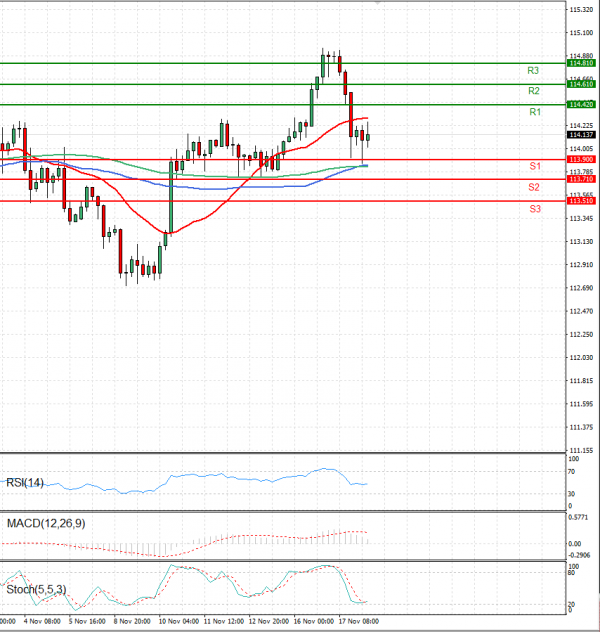This screenshot has width=600, height=632.
Task: Click the R3 resistance label
Action: click(534, 71)
